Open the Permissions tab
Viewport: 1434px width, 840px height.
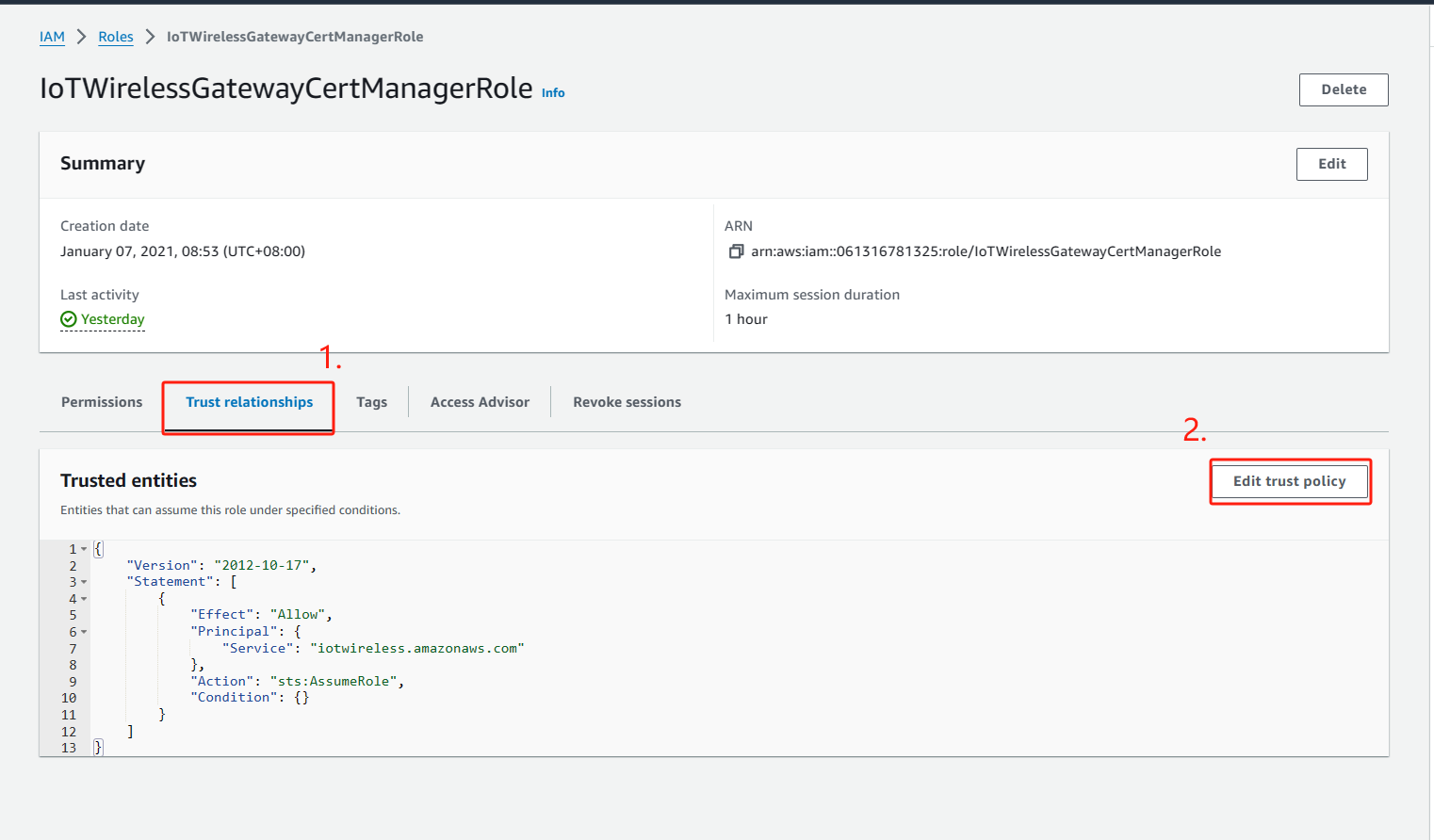click(x=102, y=402)
